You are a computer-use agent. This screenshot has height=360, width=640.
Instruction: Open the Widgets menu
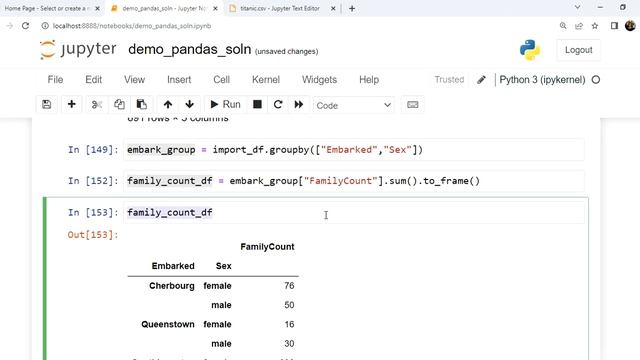click(x=319, y=80)
